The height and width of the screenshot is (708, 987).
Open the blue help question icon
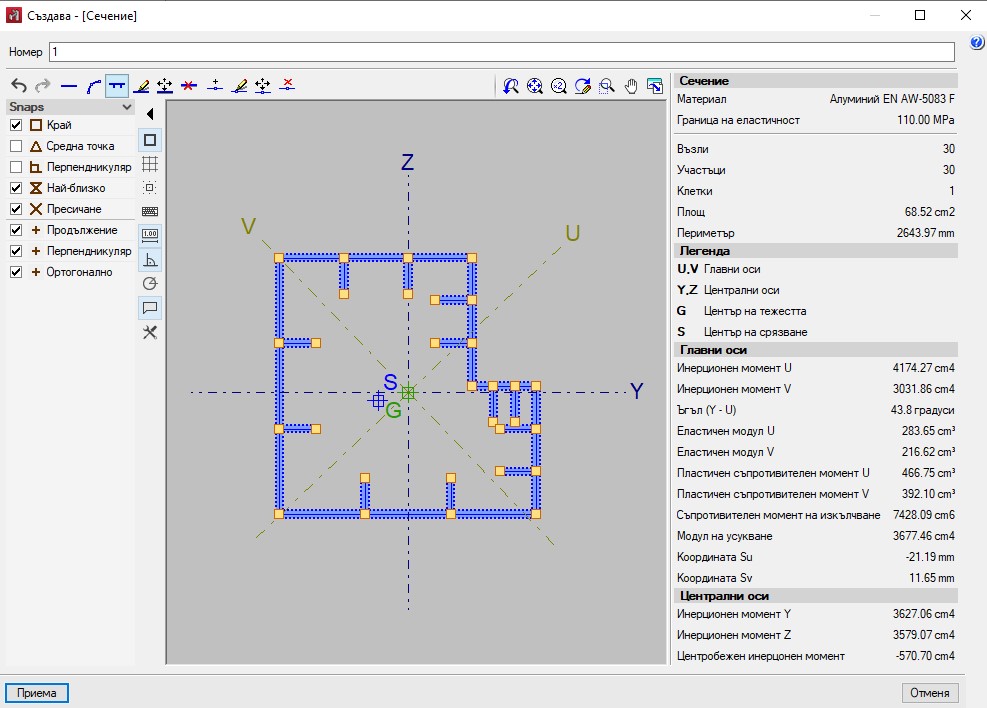coord(976,42)
